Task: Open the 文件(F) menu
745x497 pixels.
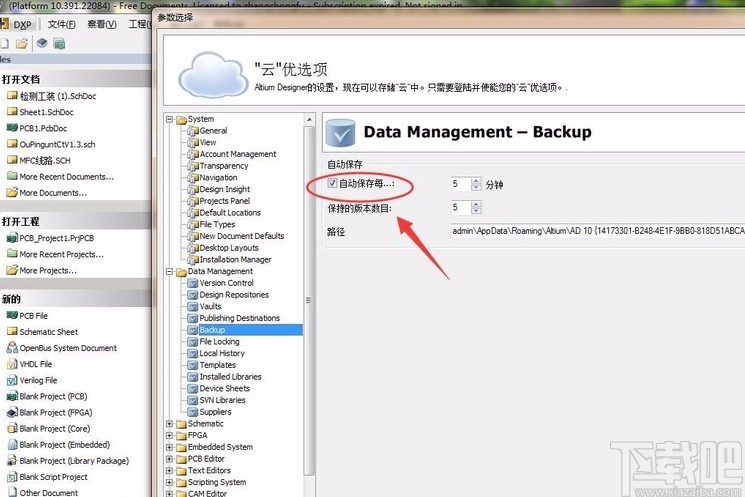Action: coord(61,24)
